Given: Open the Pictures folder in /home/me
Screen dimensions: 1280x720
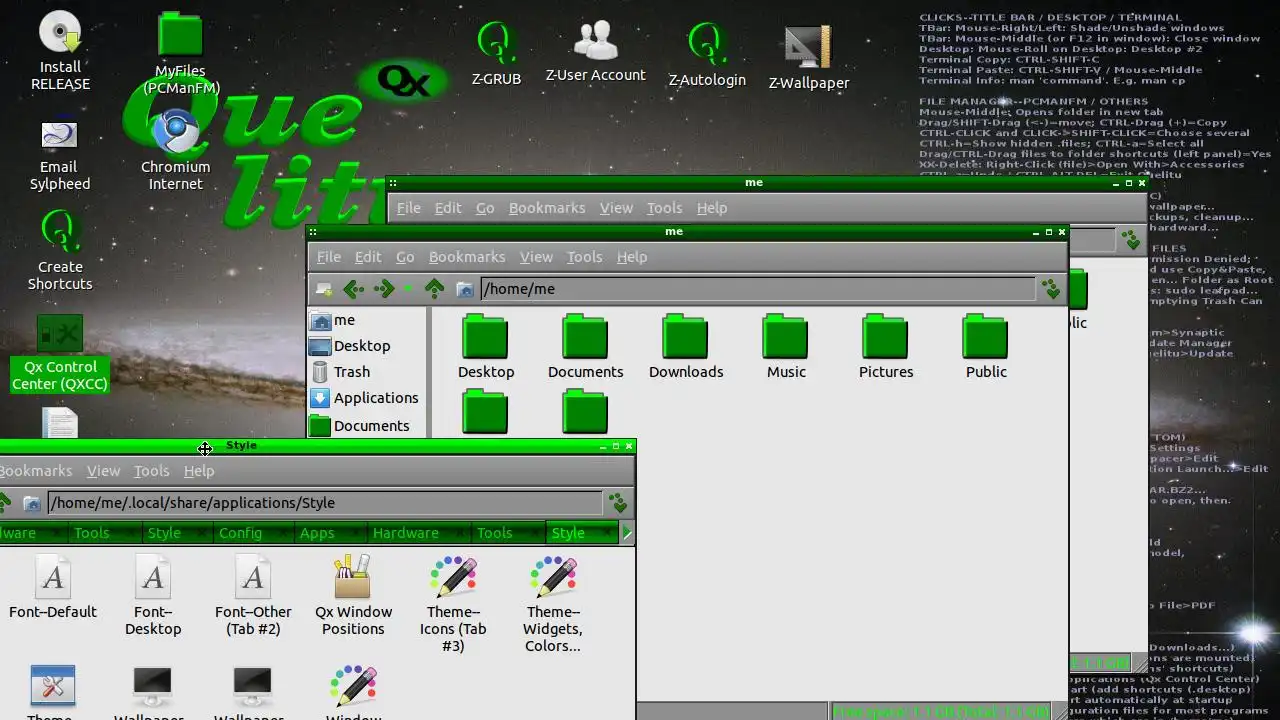Looking at the screenshot, I should tap(886, 346).
